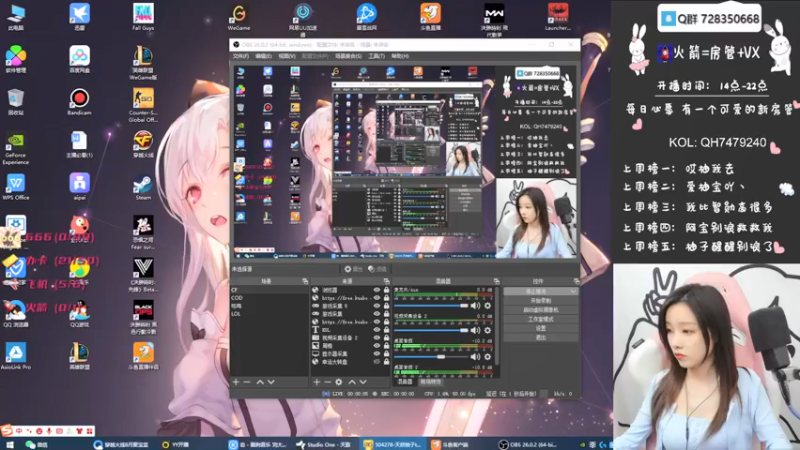Mute third mixer channel speaker icon

pyautogui.click(x=475, y=357)
